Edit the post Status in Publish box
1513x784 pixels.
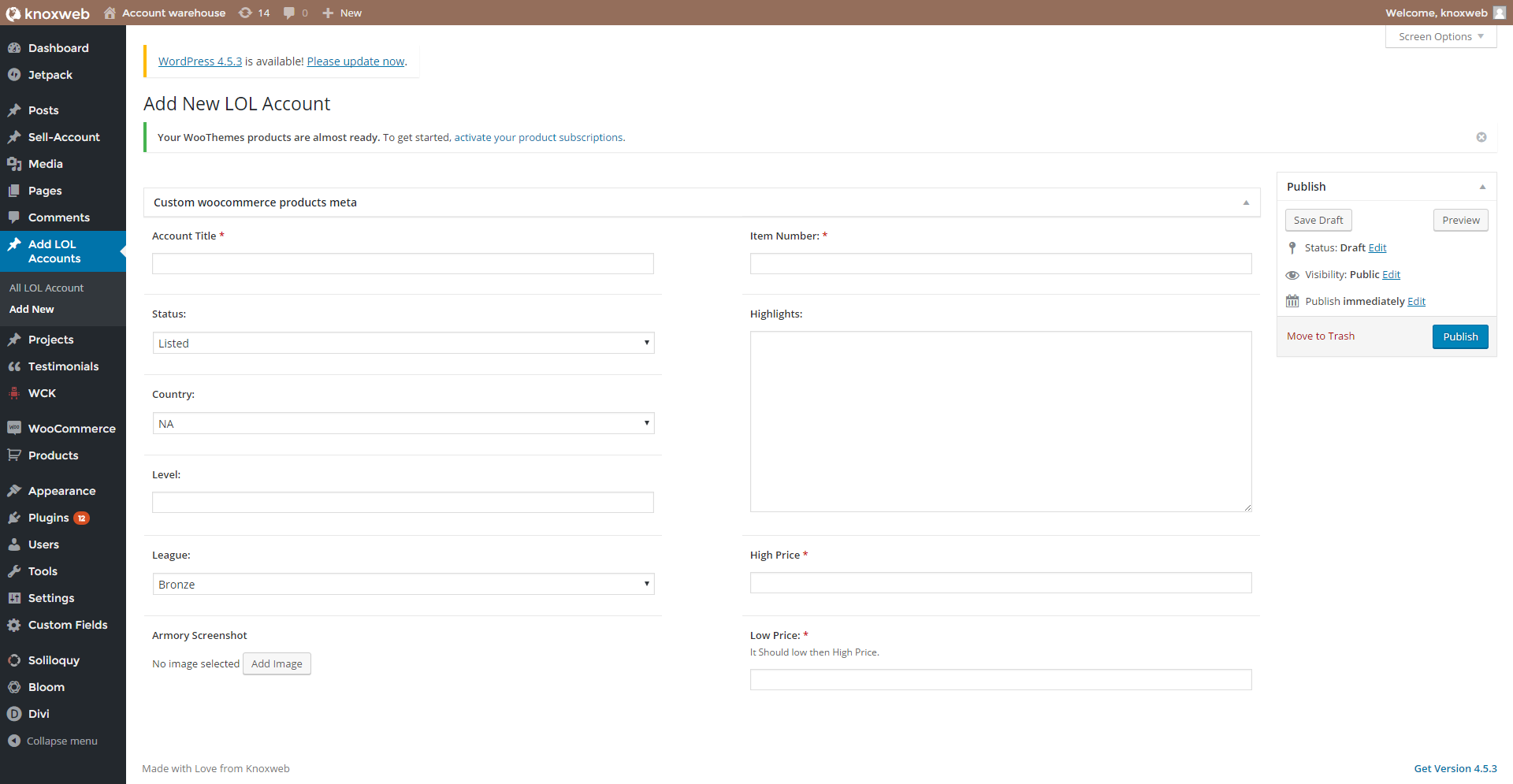click(1377, 247)
